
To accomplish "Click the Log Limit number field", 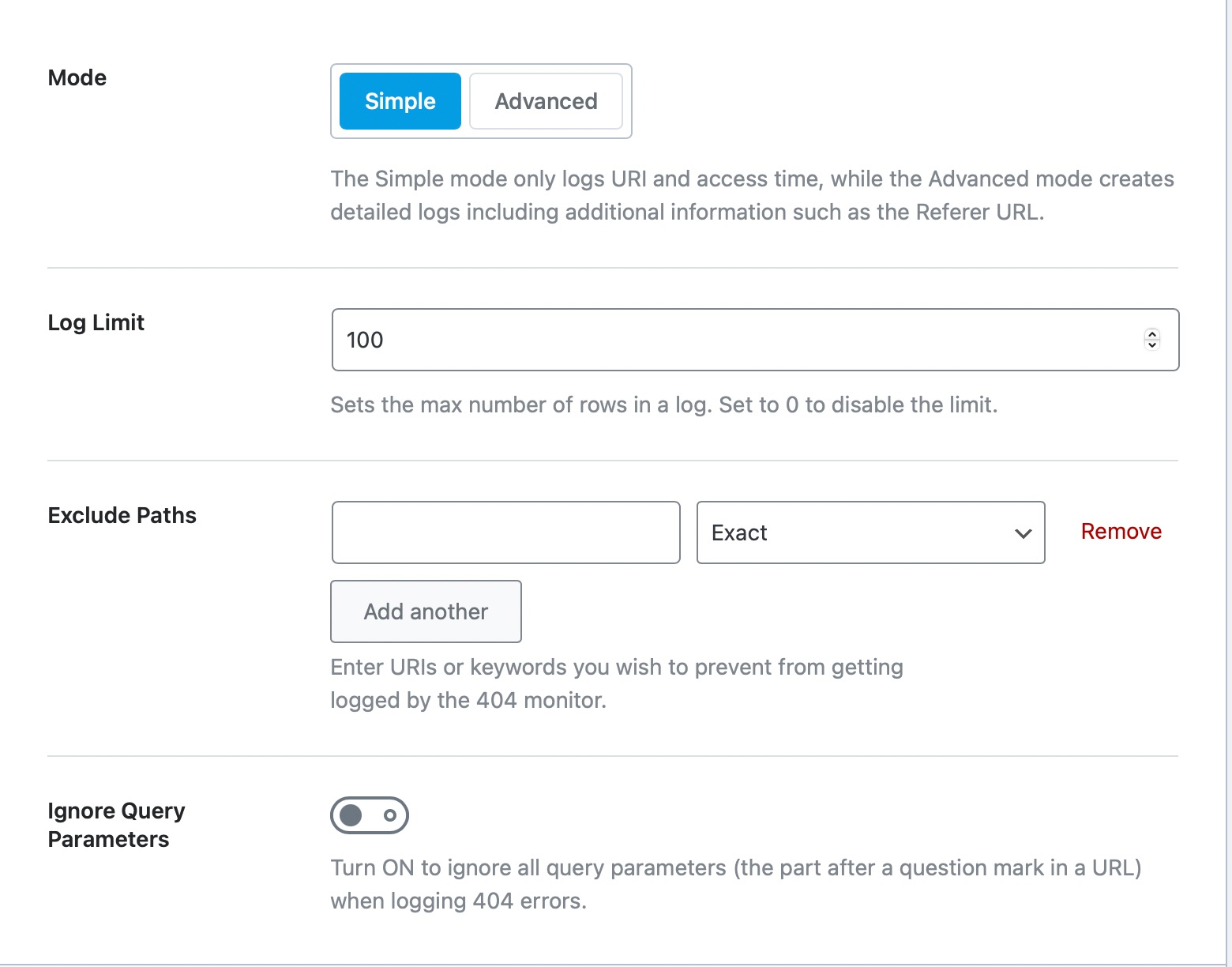I will pyautogui.click(x=711, y=340).
